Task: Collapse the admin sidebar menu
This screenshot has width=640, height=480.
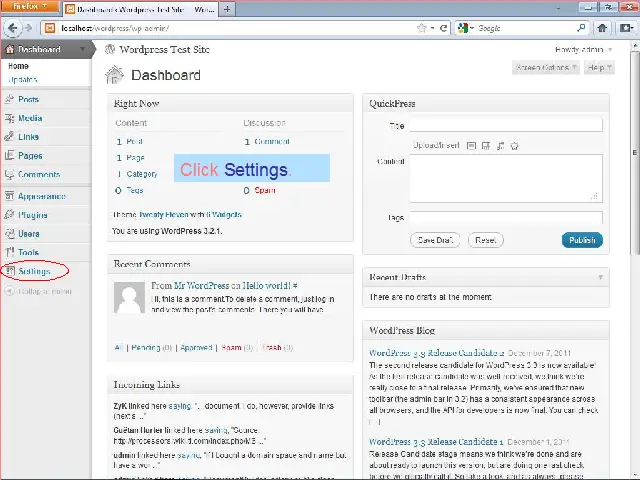Action: coord(38,291)
